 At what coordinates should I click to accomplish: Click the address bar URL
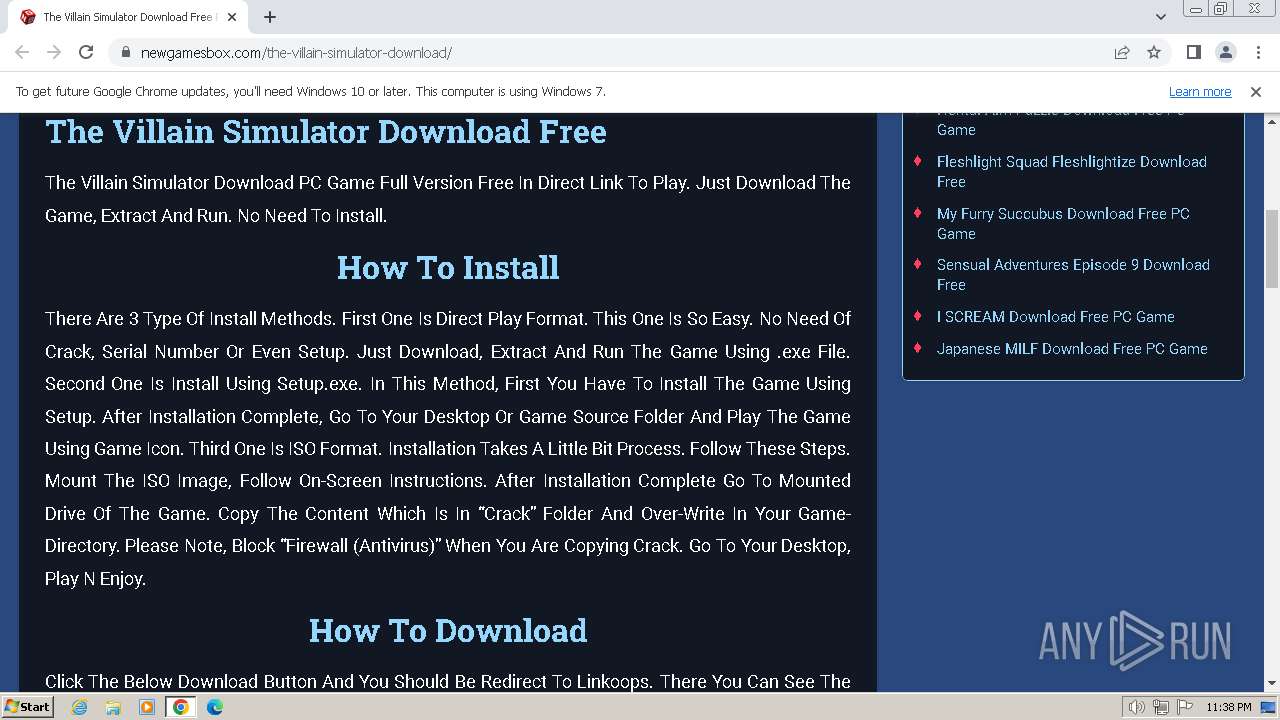click(x=296, y=53)
